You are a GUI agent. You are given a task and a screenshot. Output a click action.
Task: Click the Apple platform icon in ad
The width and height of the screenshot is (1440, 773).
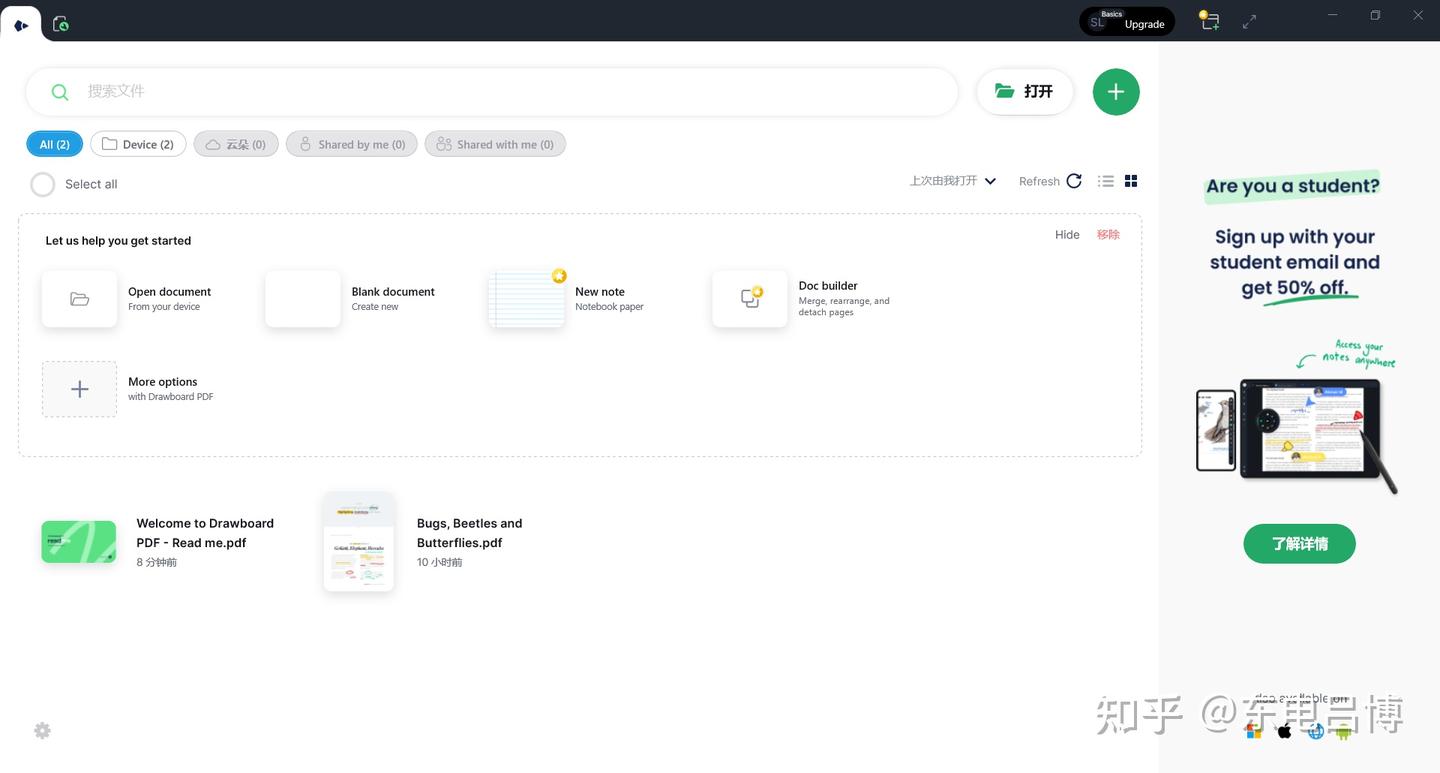(1285, 731)
